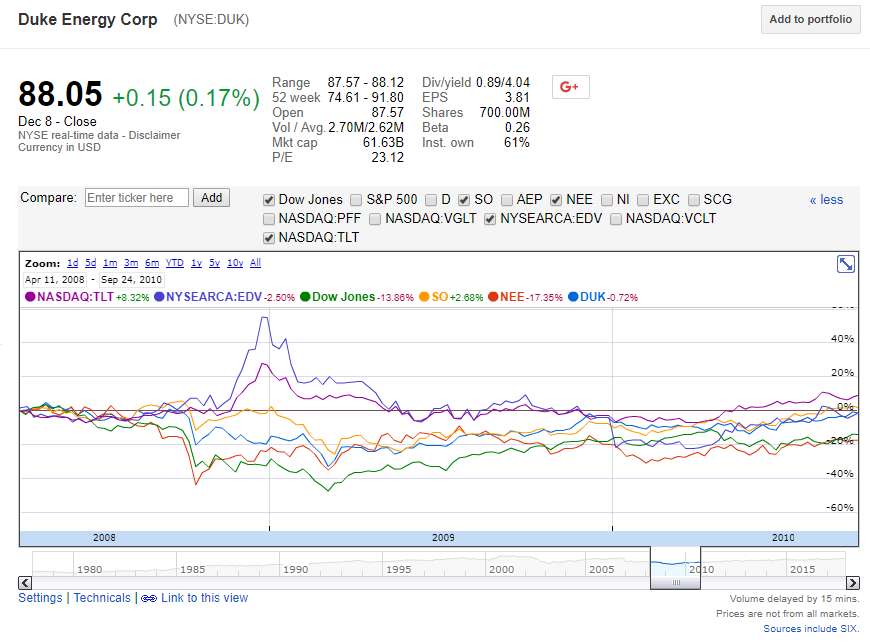Collapse comparison list with « less
870x644 pixels.
[826, 200]
